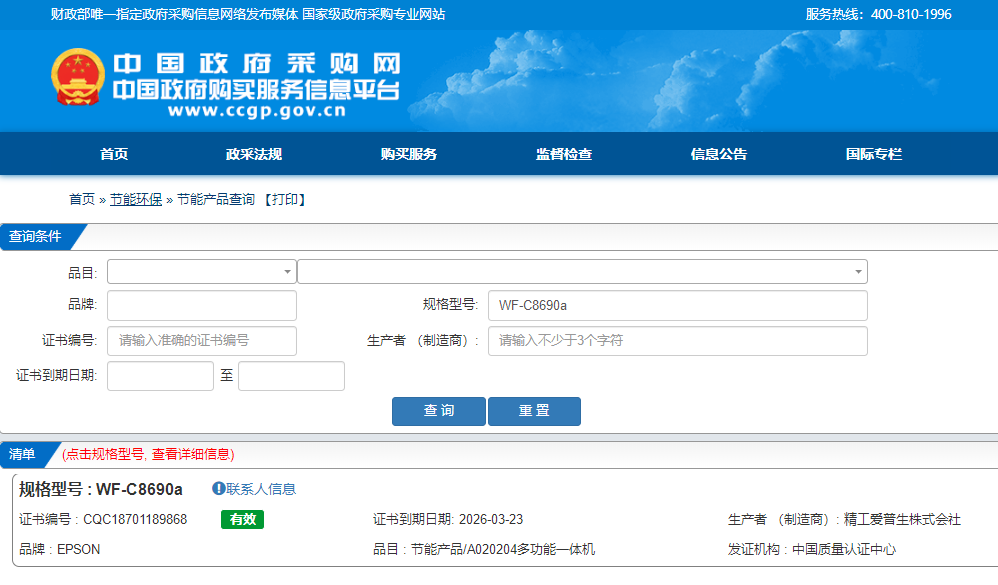Click the 中国政府采购网 site title

(x=257, y=64)
